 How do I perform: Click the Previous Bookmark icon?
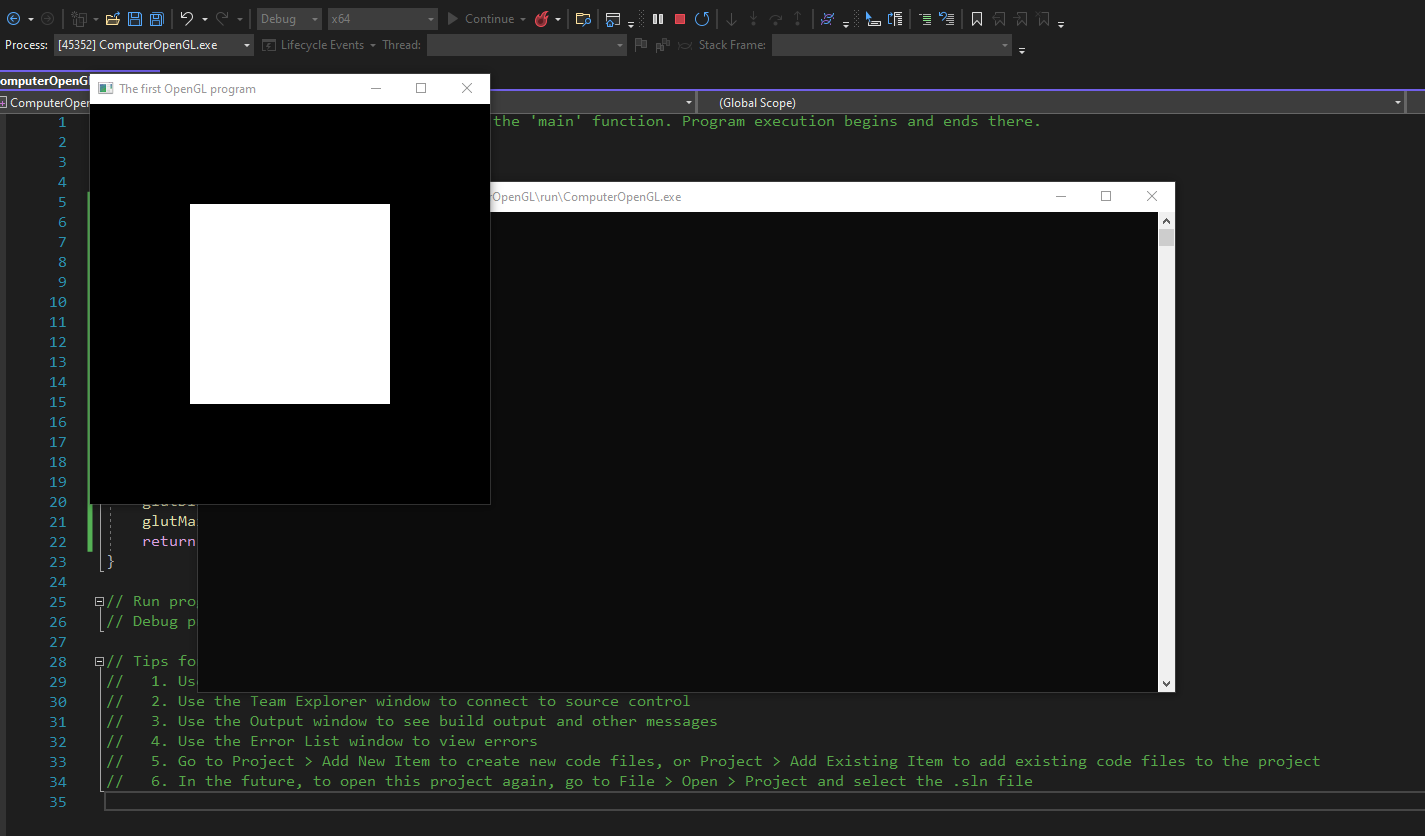click(x=999, y=19)
